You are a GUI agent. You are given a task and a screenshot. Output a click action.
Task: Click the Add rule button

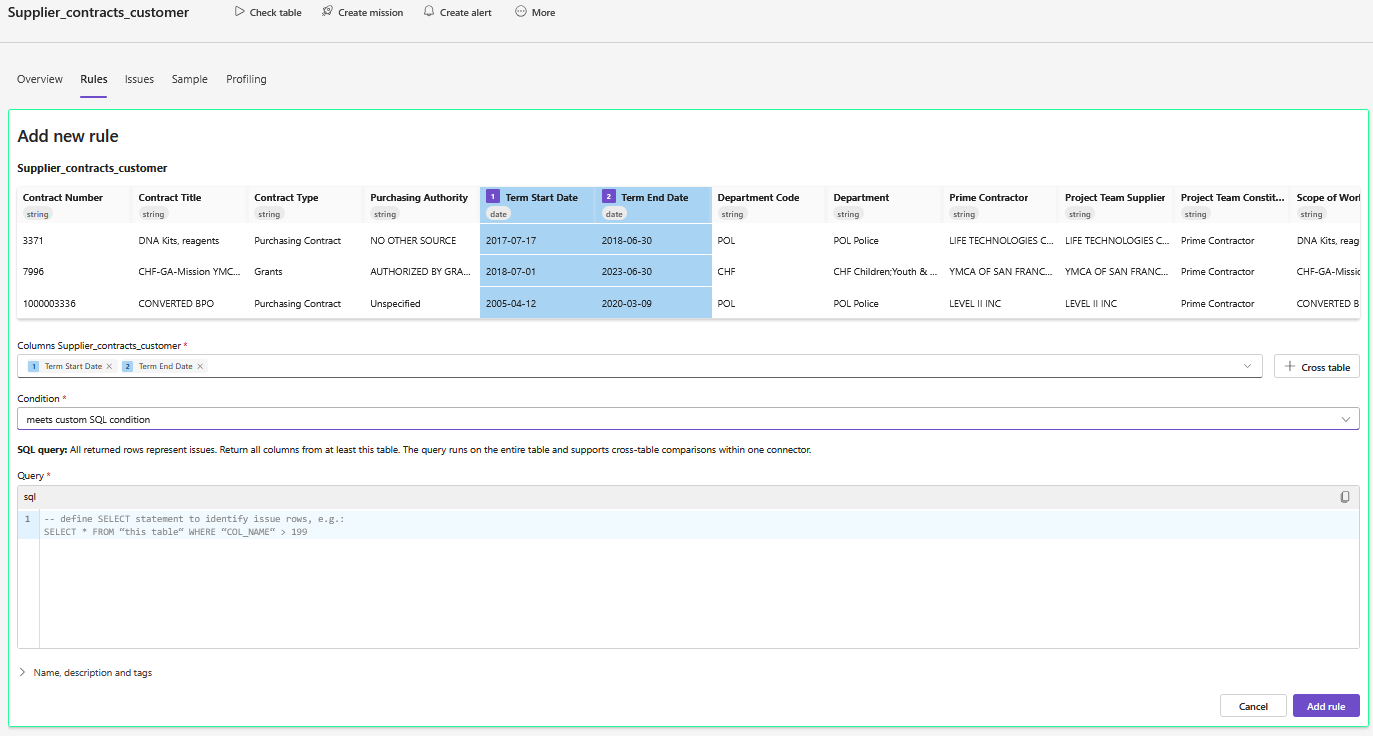coord(1325,706)
